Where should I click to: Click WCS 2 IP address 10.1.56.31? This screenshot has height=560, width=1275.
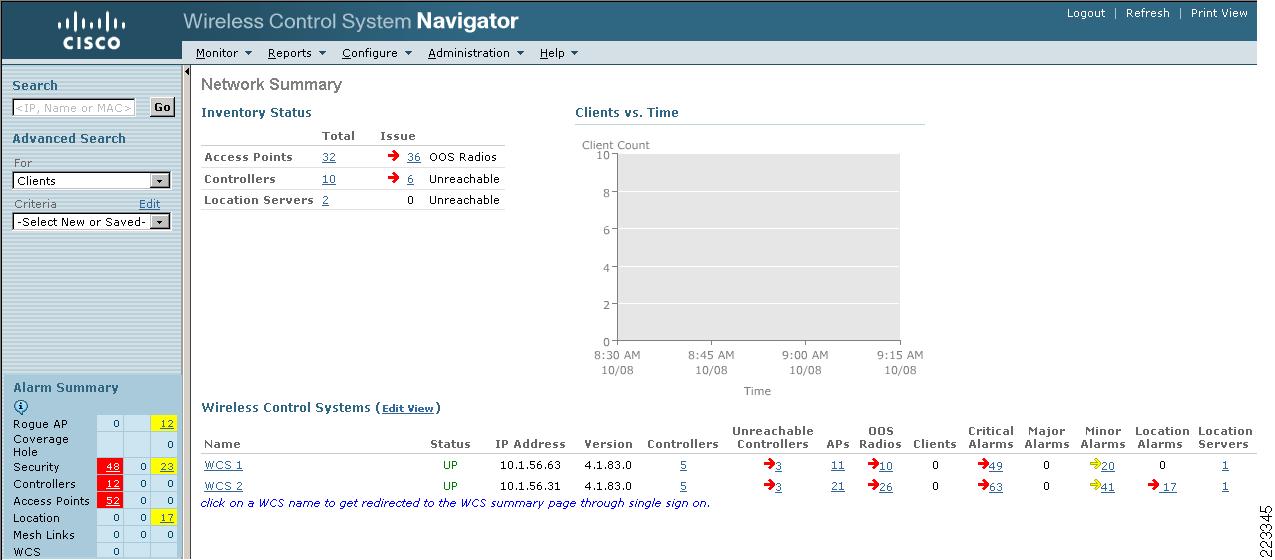[x=531, y=487]
